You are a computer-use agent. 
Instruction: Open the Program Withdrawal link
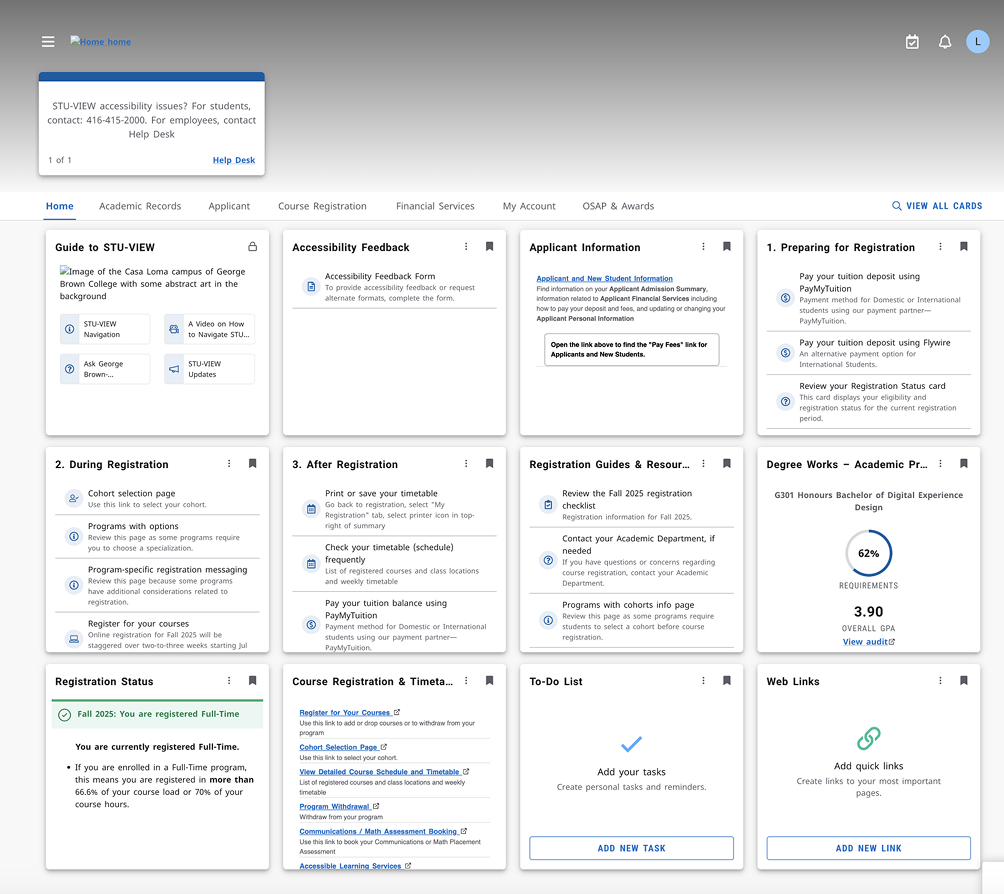coord(339,806)
